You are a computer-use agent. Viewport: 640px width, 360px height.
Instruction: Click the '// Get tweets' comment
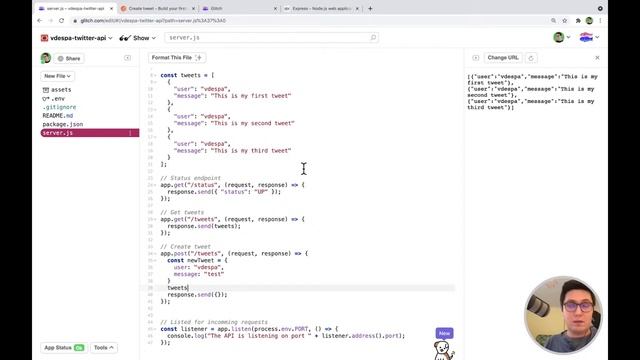click(x=182, y=212)
